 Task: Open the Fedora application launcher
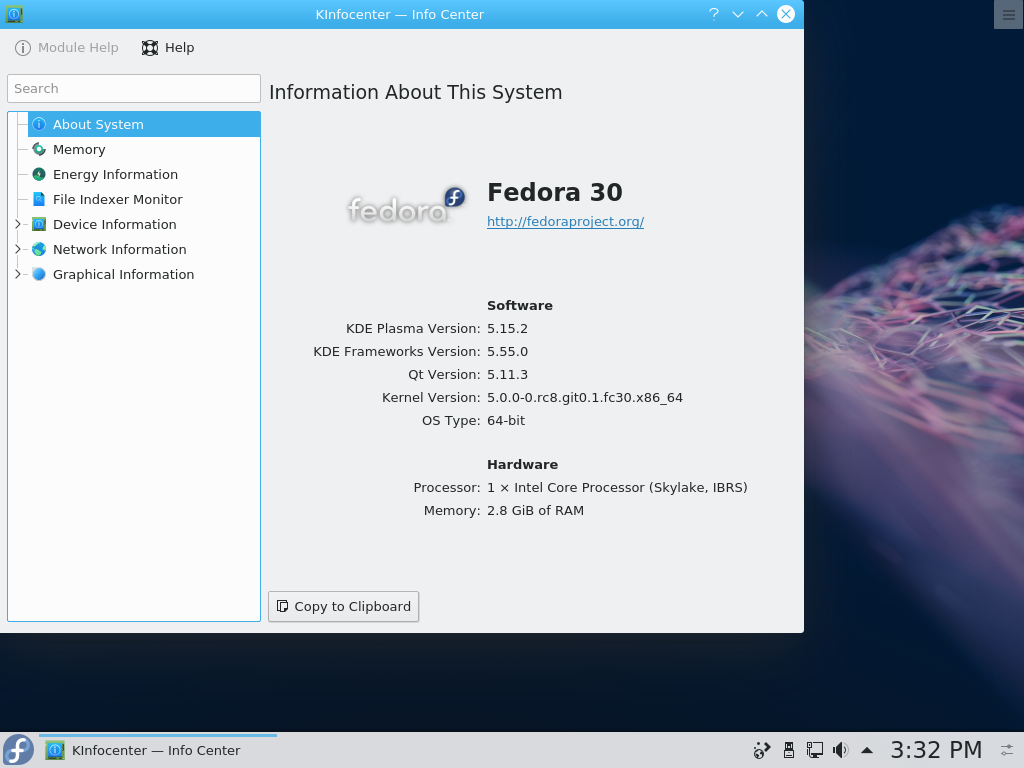[x=18, y=750]
